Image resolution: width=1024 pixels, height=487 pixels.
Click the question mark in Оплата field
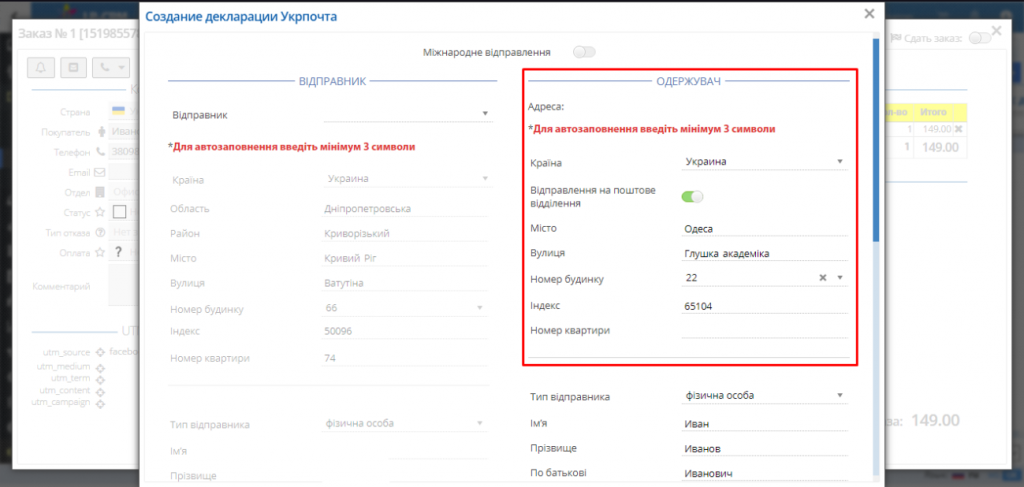[119, 252]
